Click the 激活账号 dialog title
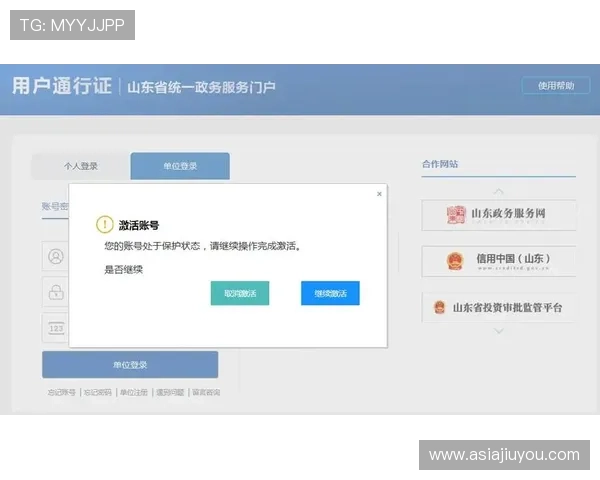 [x=139, y=225]
